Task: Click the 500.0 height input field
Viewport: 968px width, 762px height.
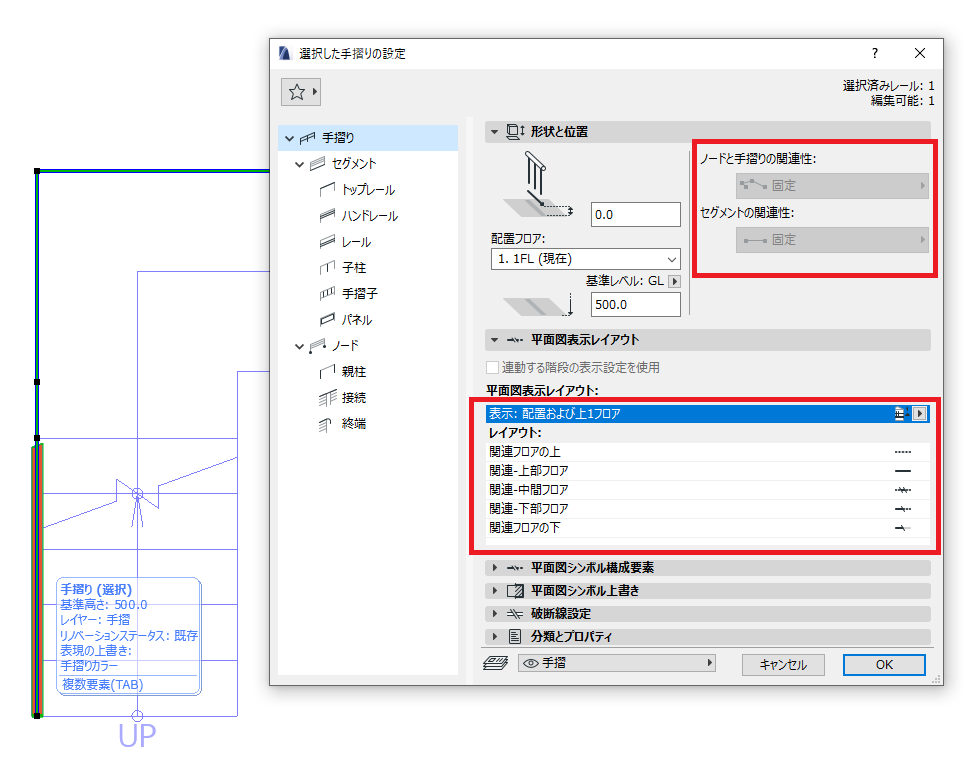Action: 635,304
